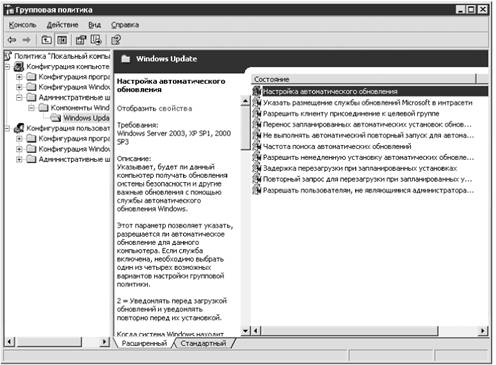The width and height of the screenshot is (496, 365).
Task: Expand the Конфигурация Windows node under computer
Action: click(x=19, y=87)
